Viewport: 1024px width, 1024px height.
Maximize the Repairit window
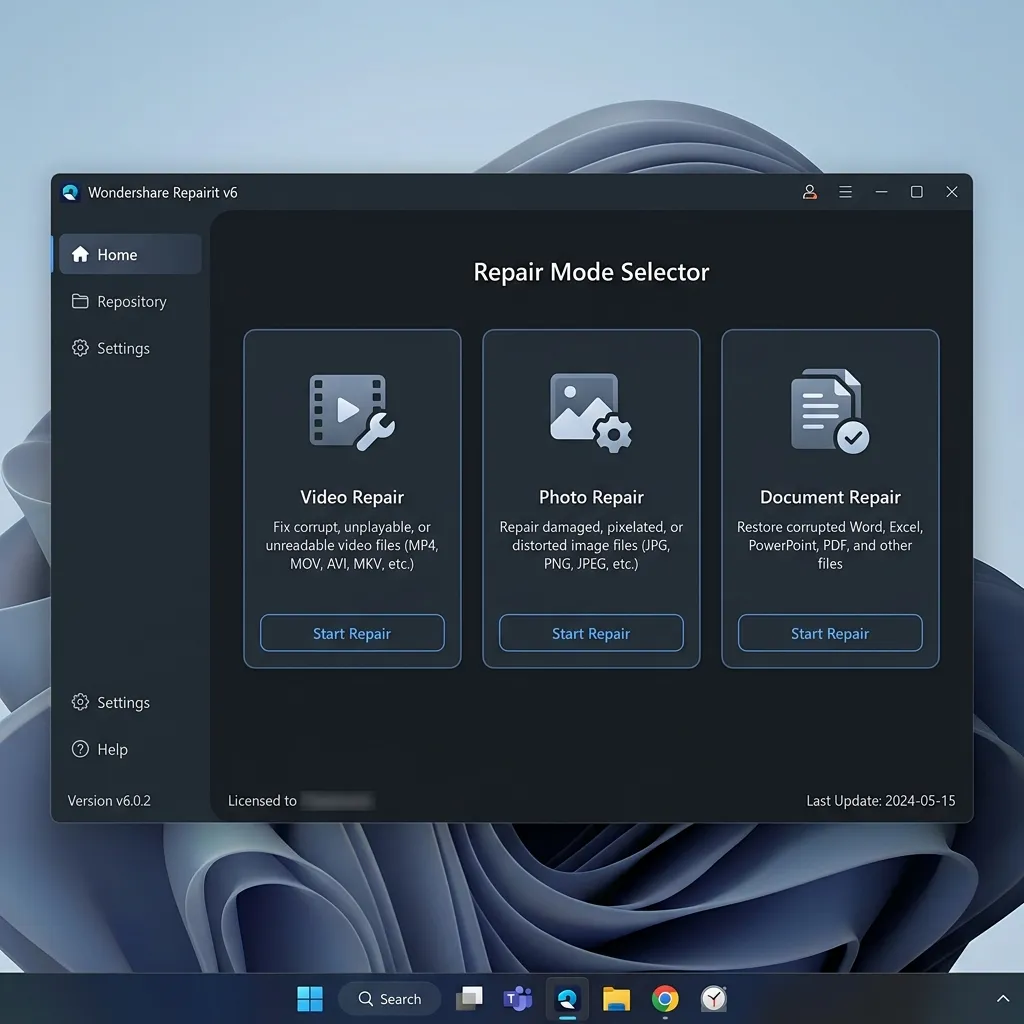(916, 192)
